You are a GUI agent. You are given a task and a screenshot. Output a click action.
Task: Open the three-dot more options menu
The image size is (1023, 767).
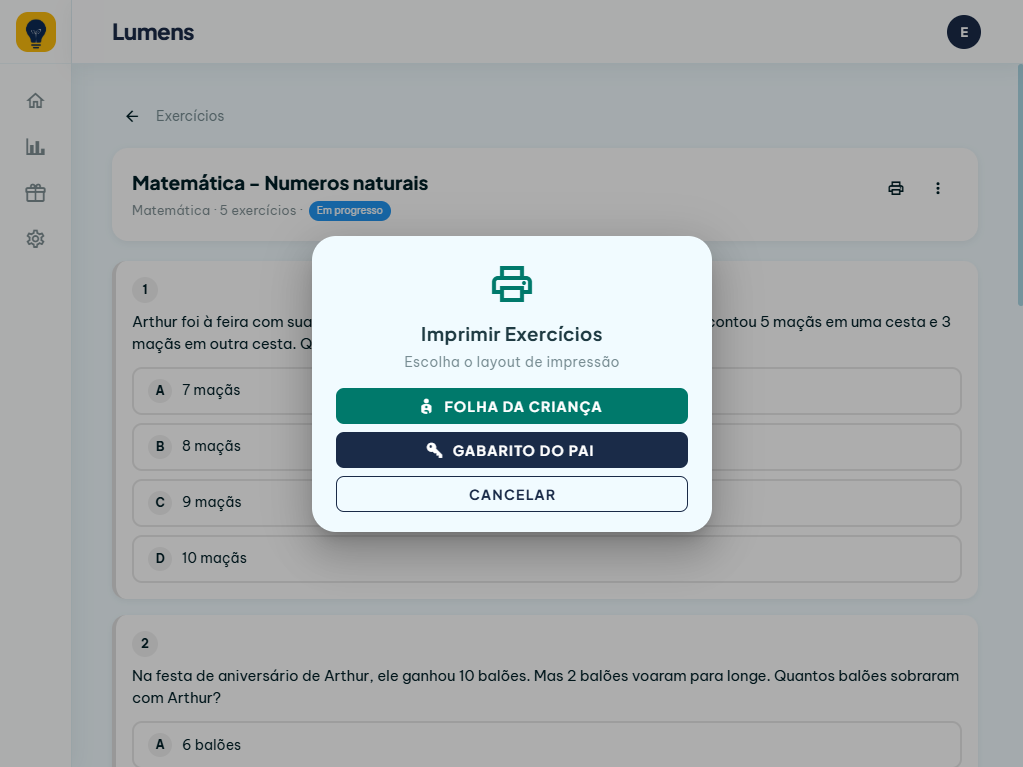938,188
